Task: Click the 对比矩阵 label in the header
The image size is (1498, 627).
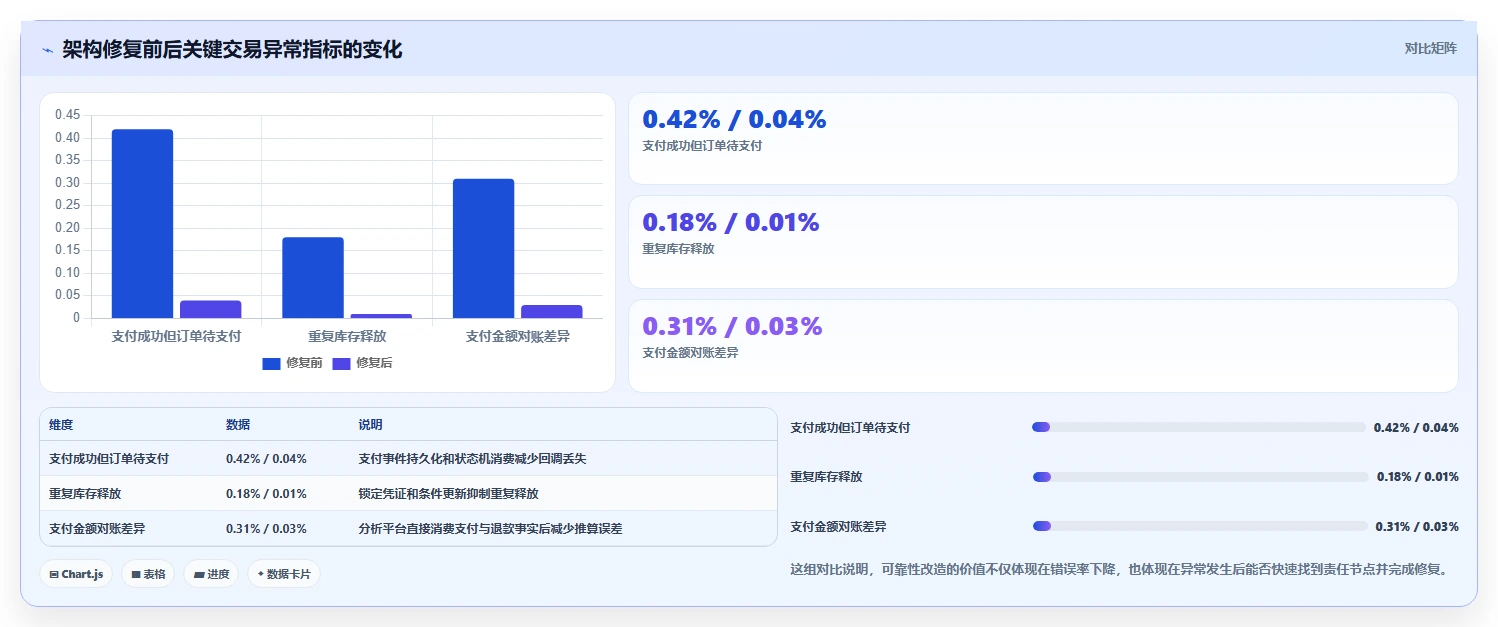Action: tap(1431, 48)
